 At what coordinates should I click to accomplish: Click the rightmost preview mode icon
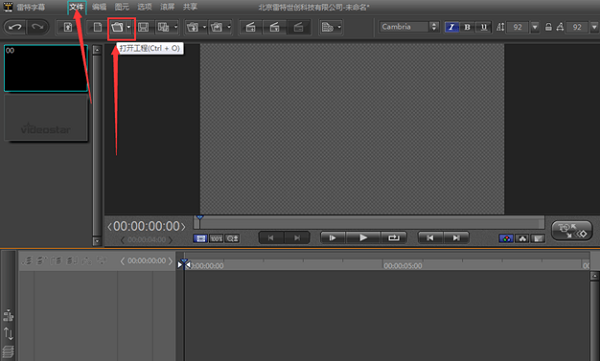click(x=538, y=238)
